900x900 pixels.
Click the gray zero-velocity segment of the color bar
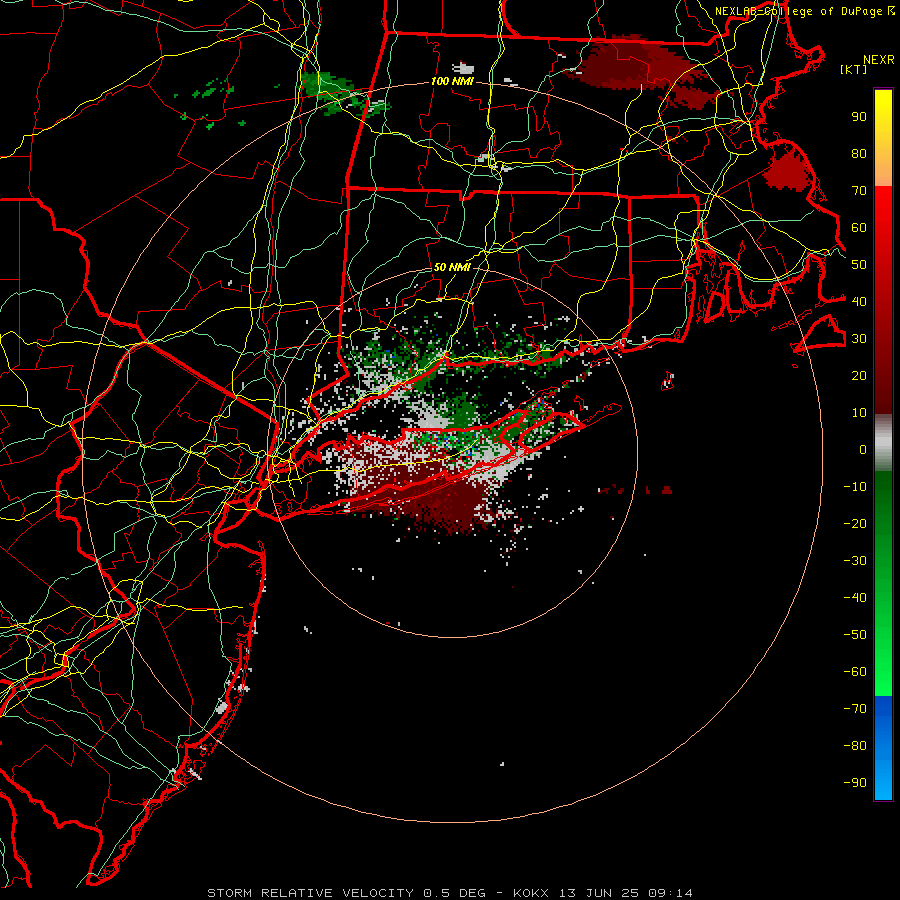tap(883, 443)
